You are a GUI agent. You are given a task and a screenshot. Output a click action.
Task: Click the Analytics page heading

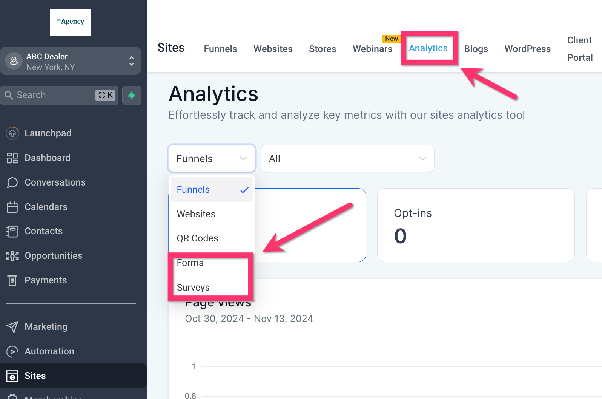click(213, 94)
